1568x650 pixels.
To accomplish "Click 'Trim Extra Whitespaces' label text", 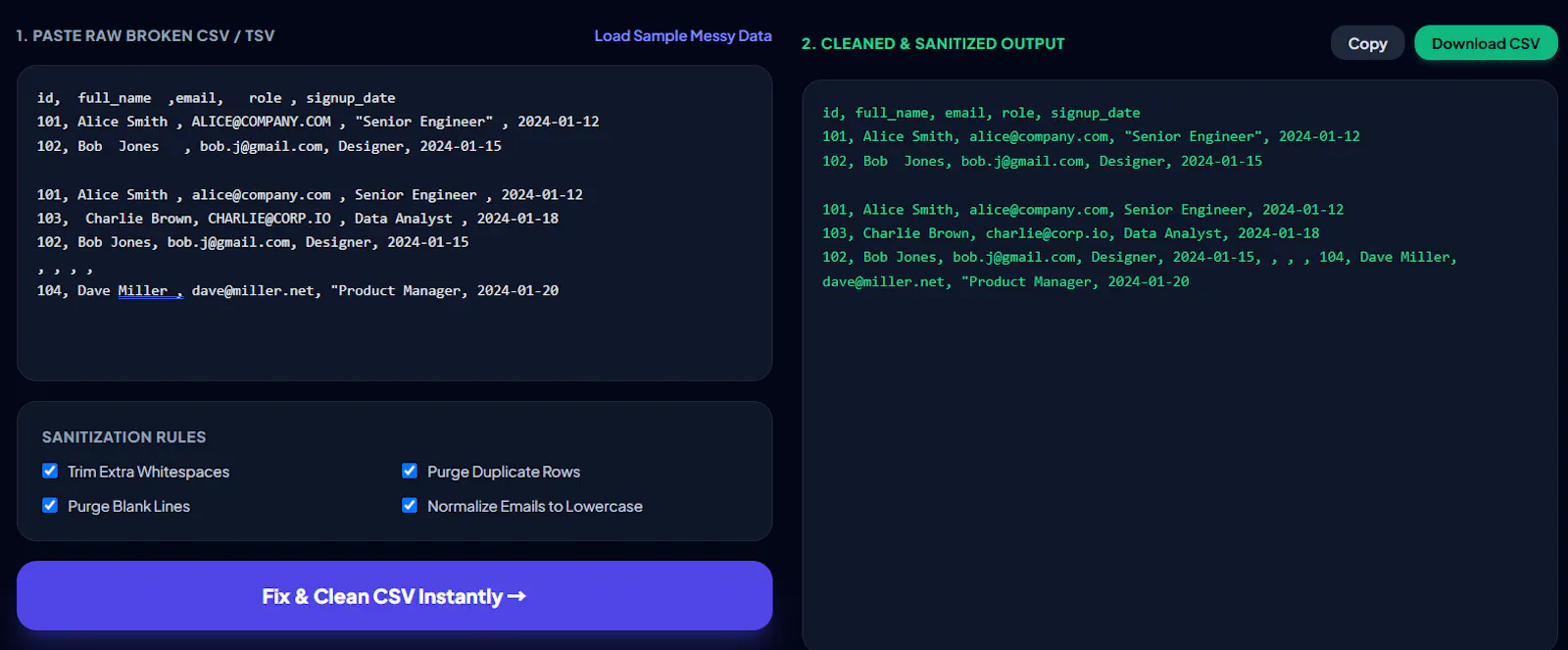I will (x=148, y=472).
